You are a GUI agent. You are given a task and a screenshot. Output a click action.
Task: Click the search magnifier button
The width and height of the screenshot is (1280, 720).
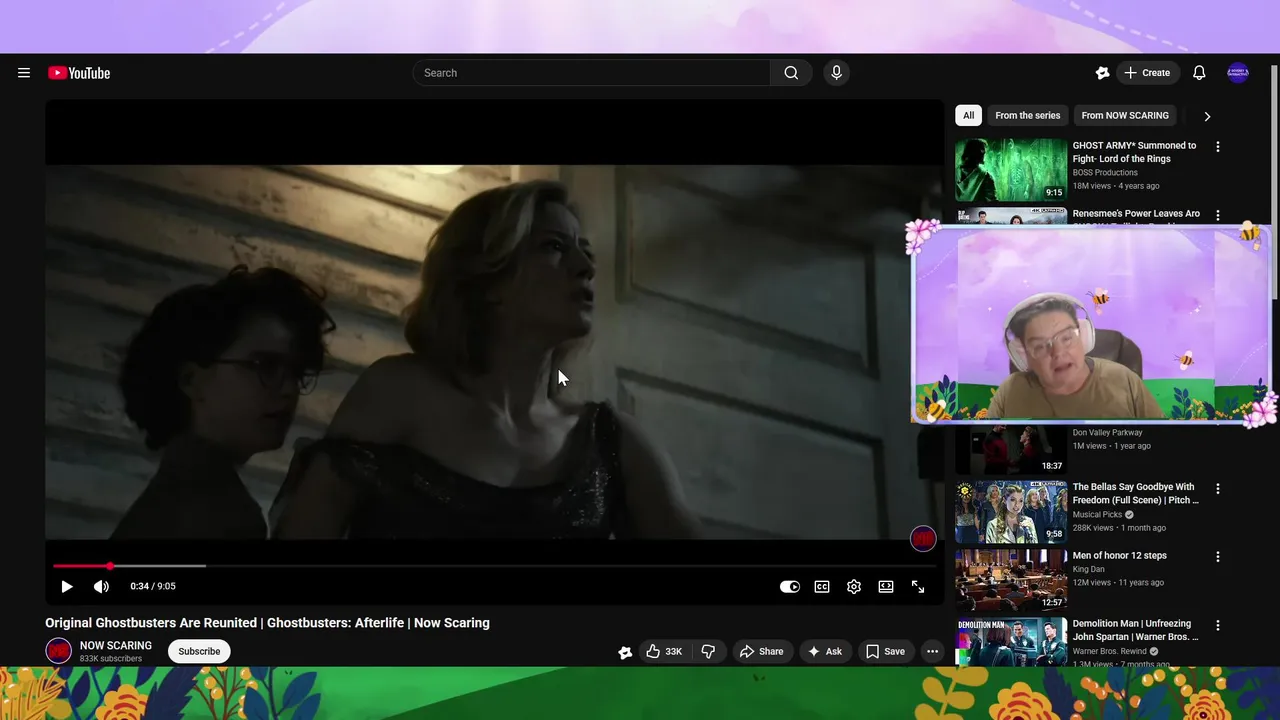[x=791, y=73]
